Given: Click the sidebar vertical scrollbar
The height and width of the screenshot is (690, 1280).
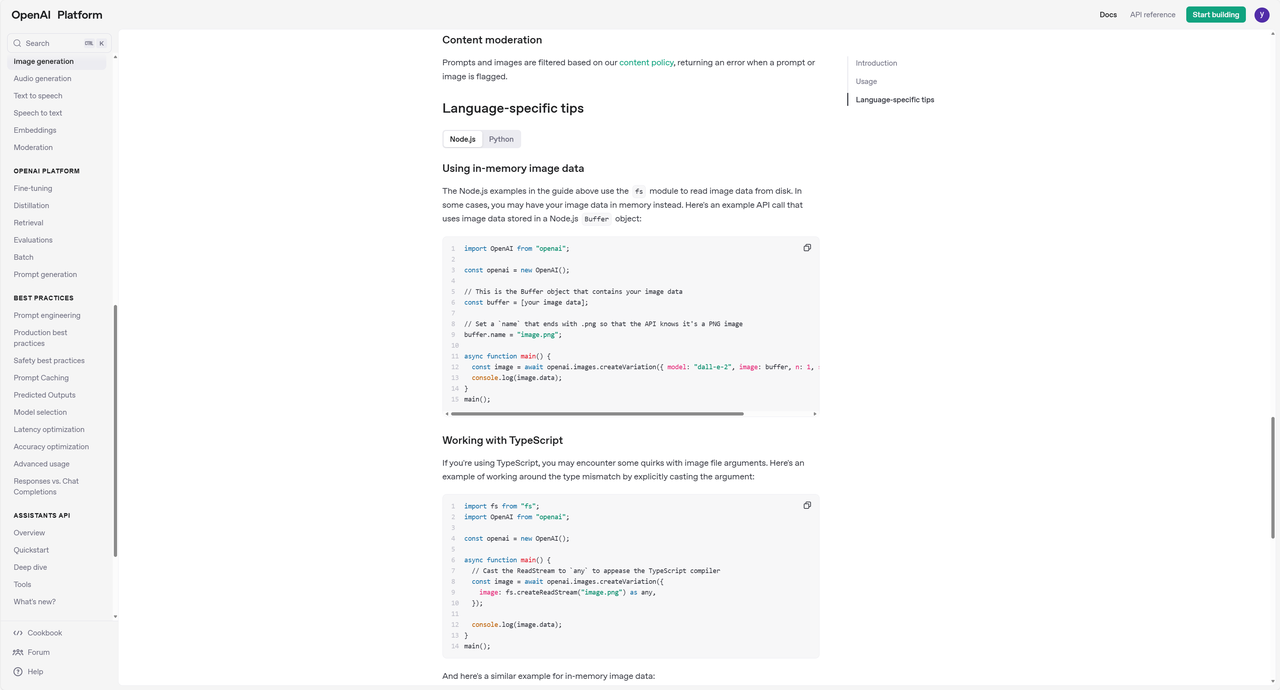Looking at the screenshot, I should [x=115, y=430].
